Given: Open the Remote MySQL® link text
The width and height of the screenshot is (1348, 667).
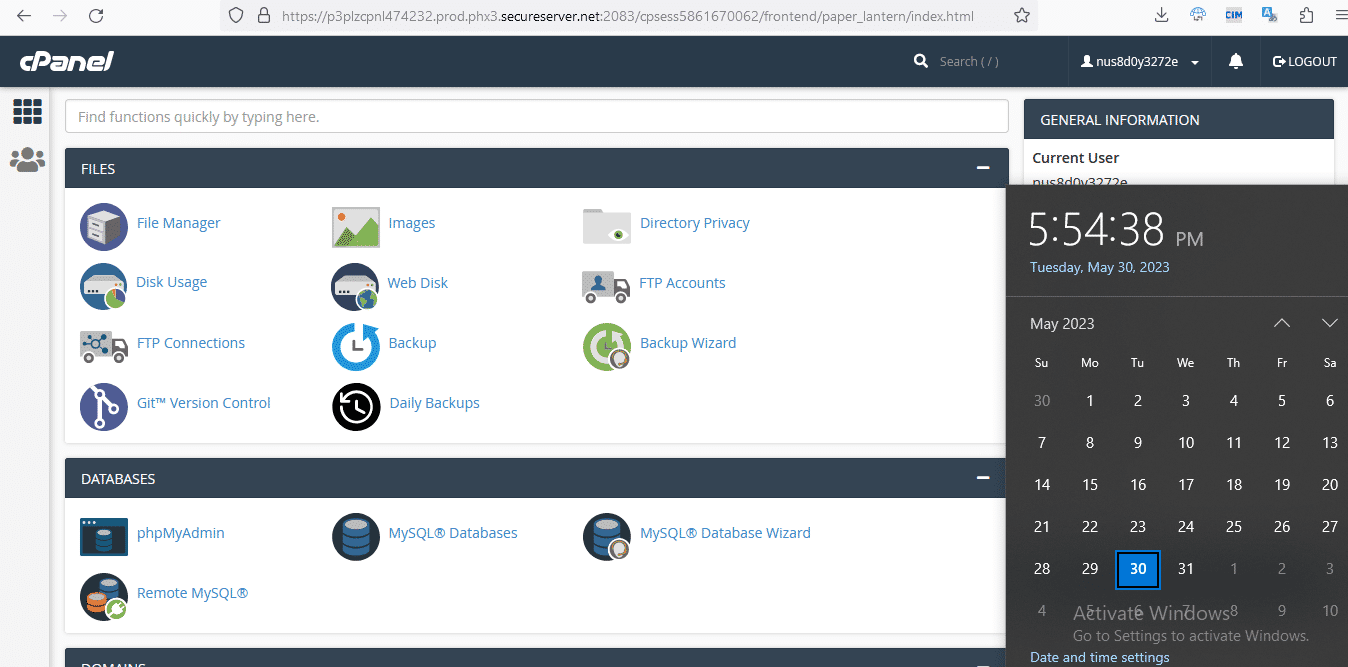Looking at the screenshot, I should click(x=192, y=593).
